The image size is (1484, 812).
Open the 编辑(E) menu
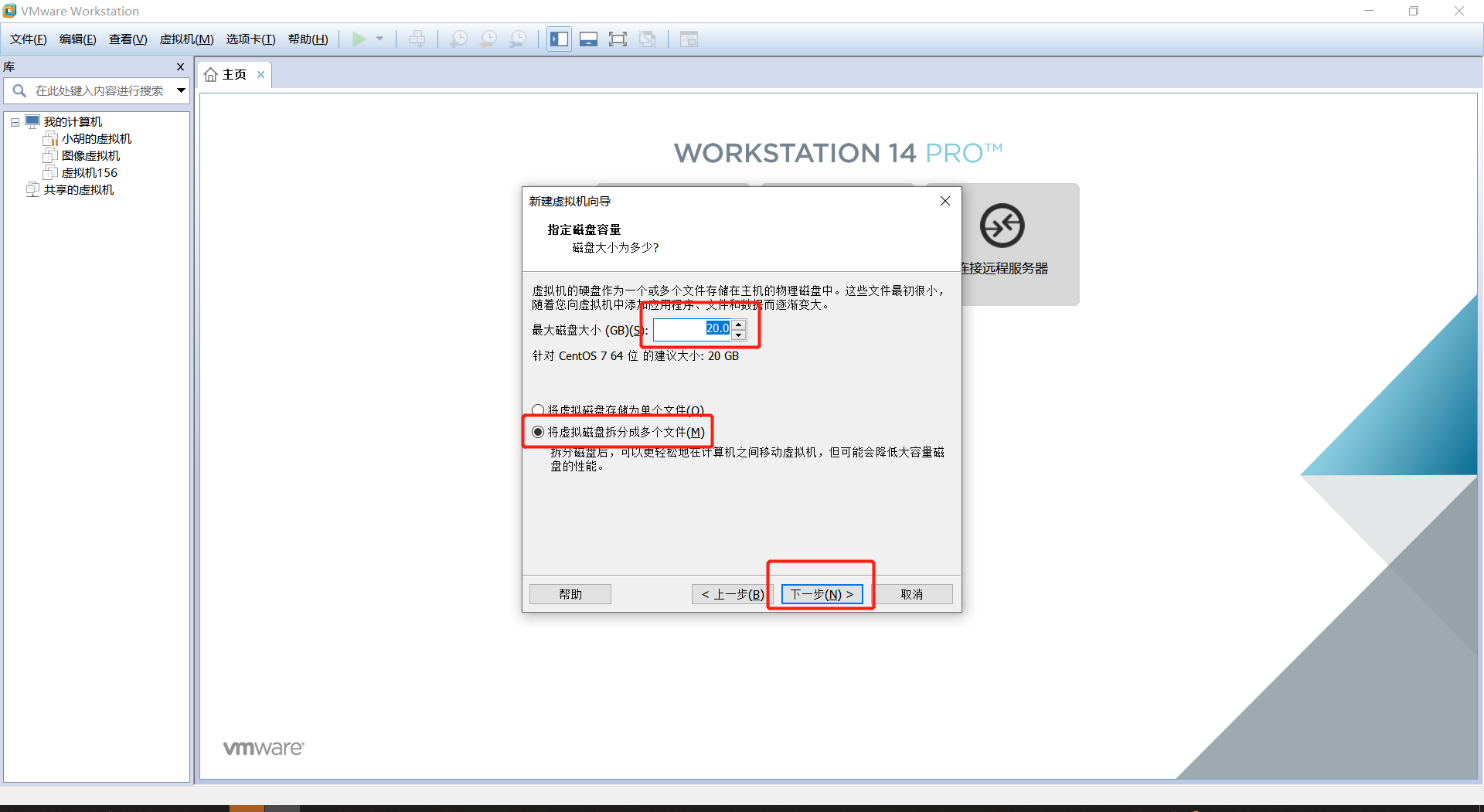(78, 39)
